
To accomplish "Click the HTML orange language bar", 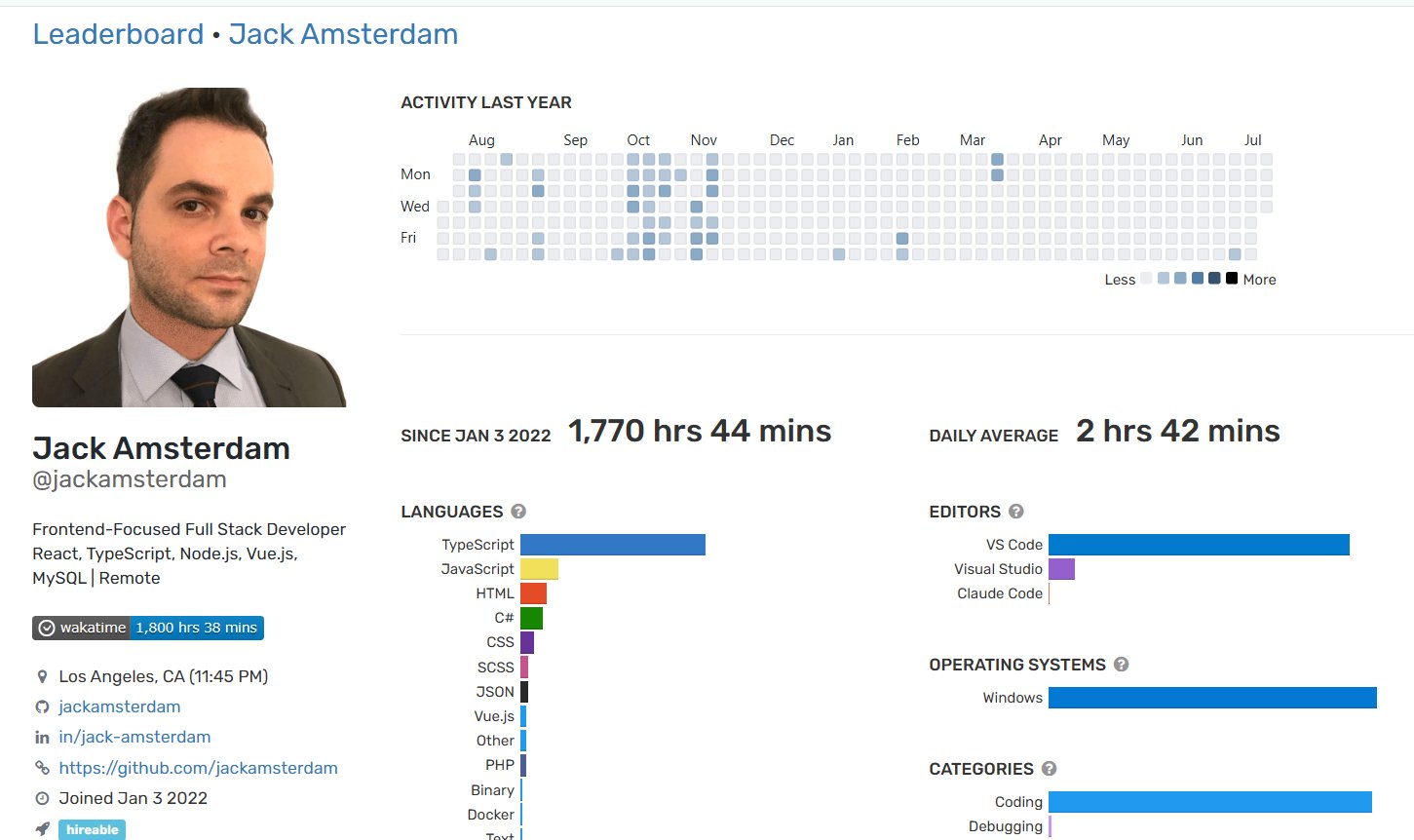I will (x=533, y=593).
